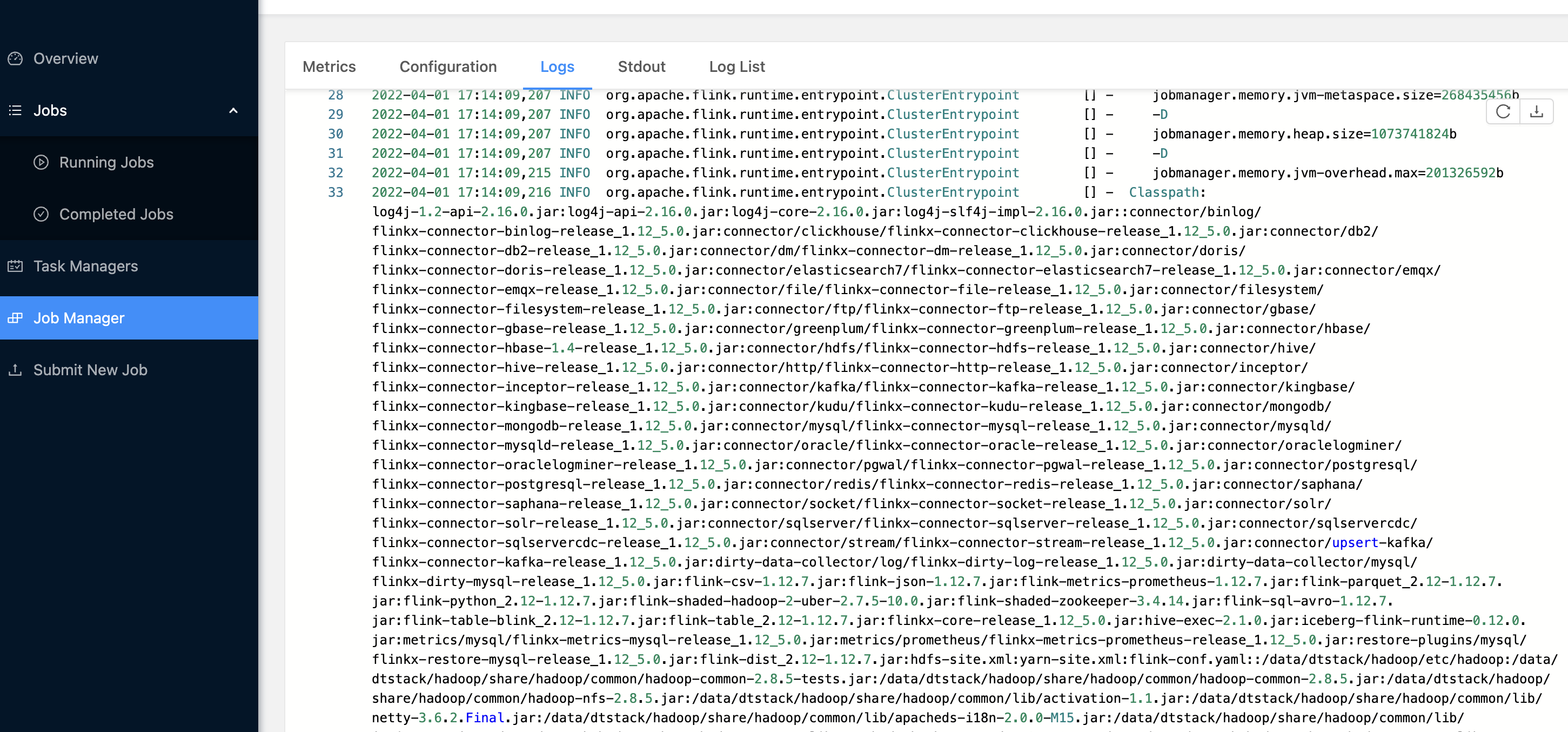Open the Configuration tab
Image resolution: width=1568 pixels, height=732 pixels.
tap(448, 67)
